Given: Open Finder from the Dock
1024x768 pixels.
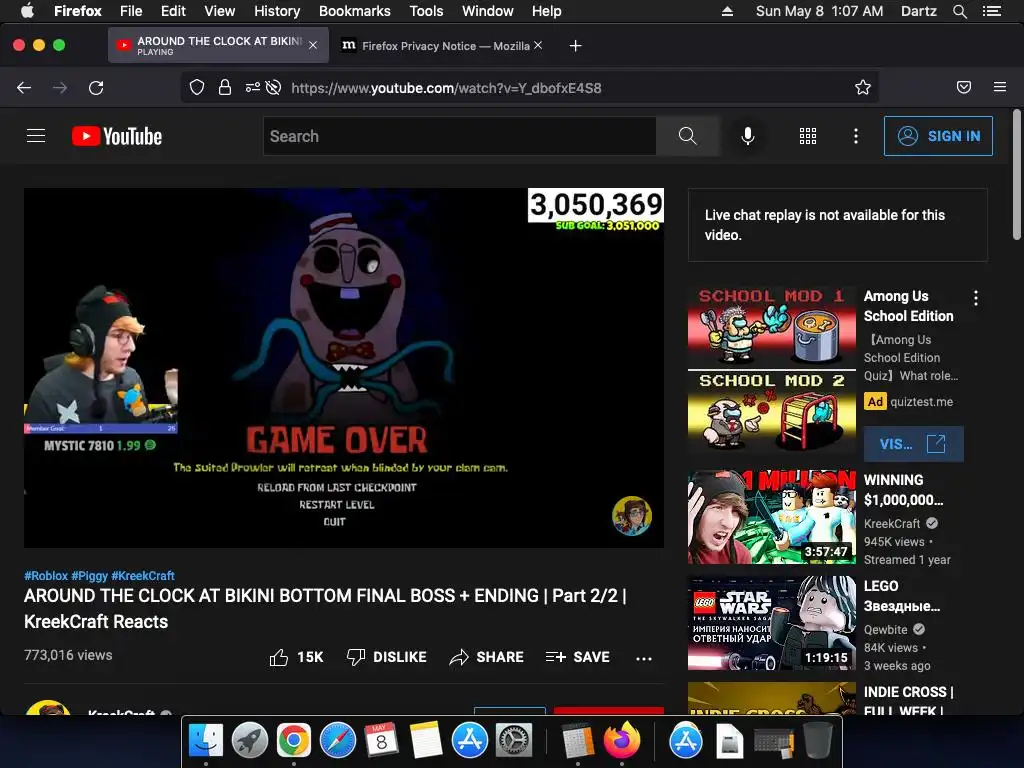Looking at the screenshot, I should coord(206,740).
